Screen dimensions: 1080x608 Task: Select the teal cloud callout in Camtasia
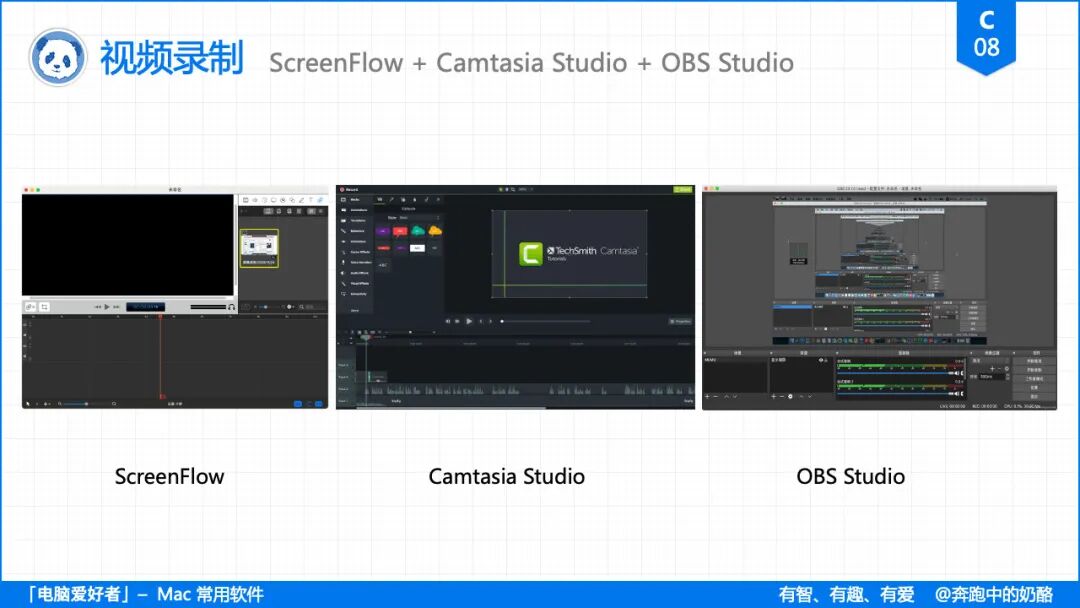pyautogui.click(x=418, y=231)
